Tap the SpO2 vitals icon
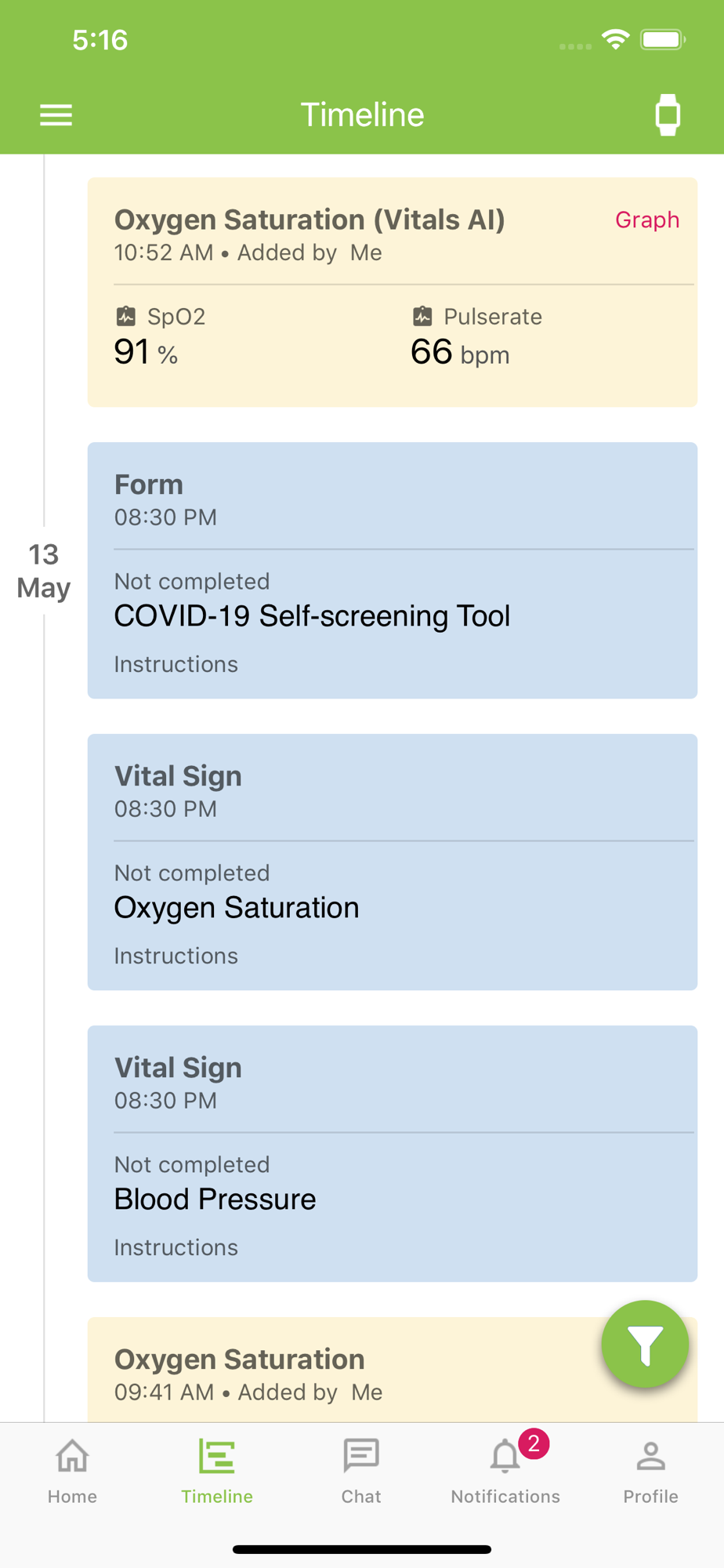Viewport: 724px width, 1568px height. pos(126,317)
